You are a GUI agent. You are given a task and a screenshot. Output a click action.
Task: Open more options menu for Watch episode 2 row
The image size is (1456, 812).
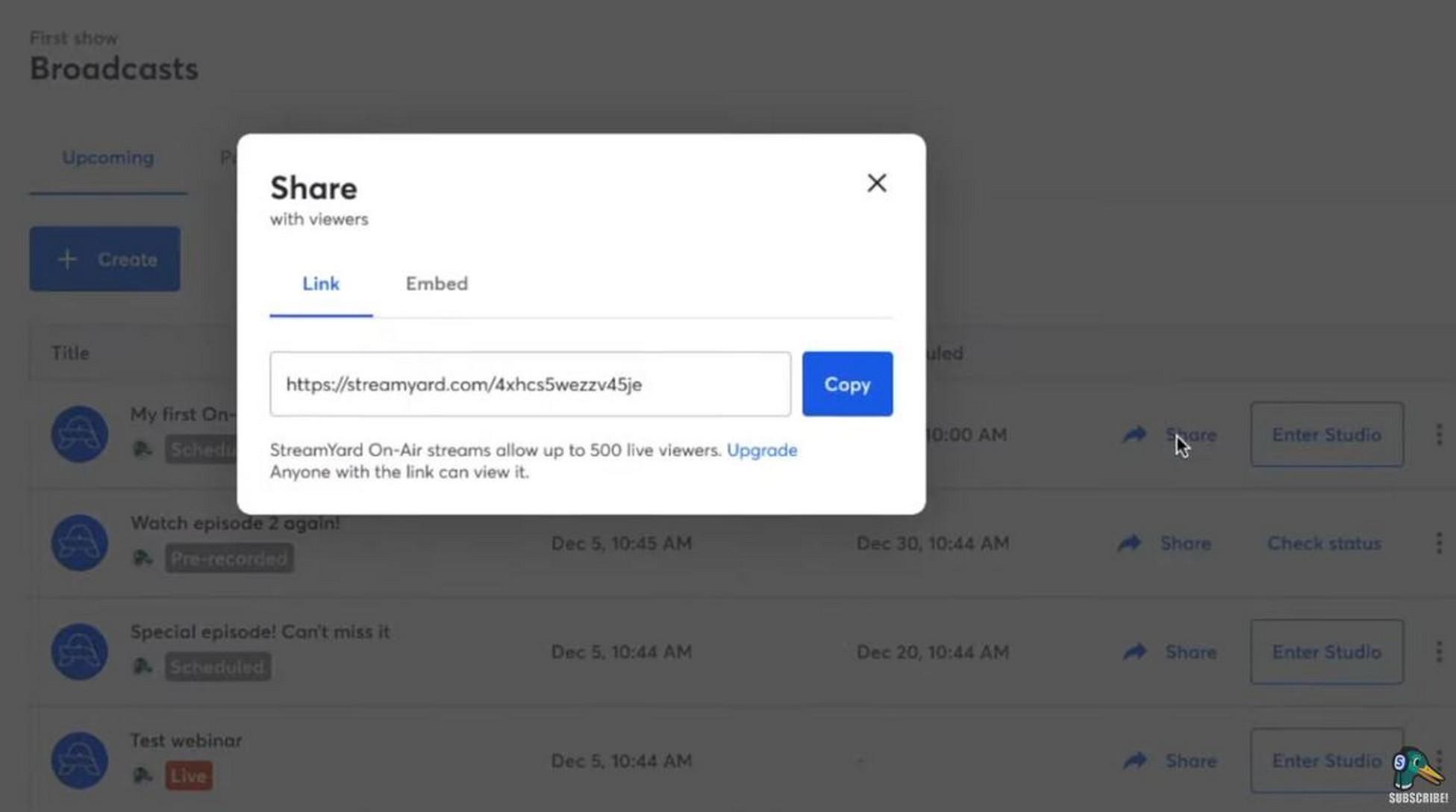(x=1439, y=543)
